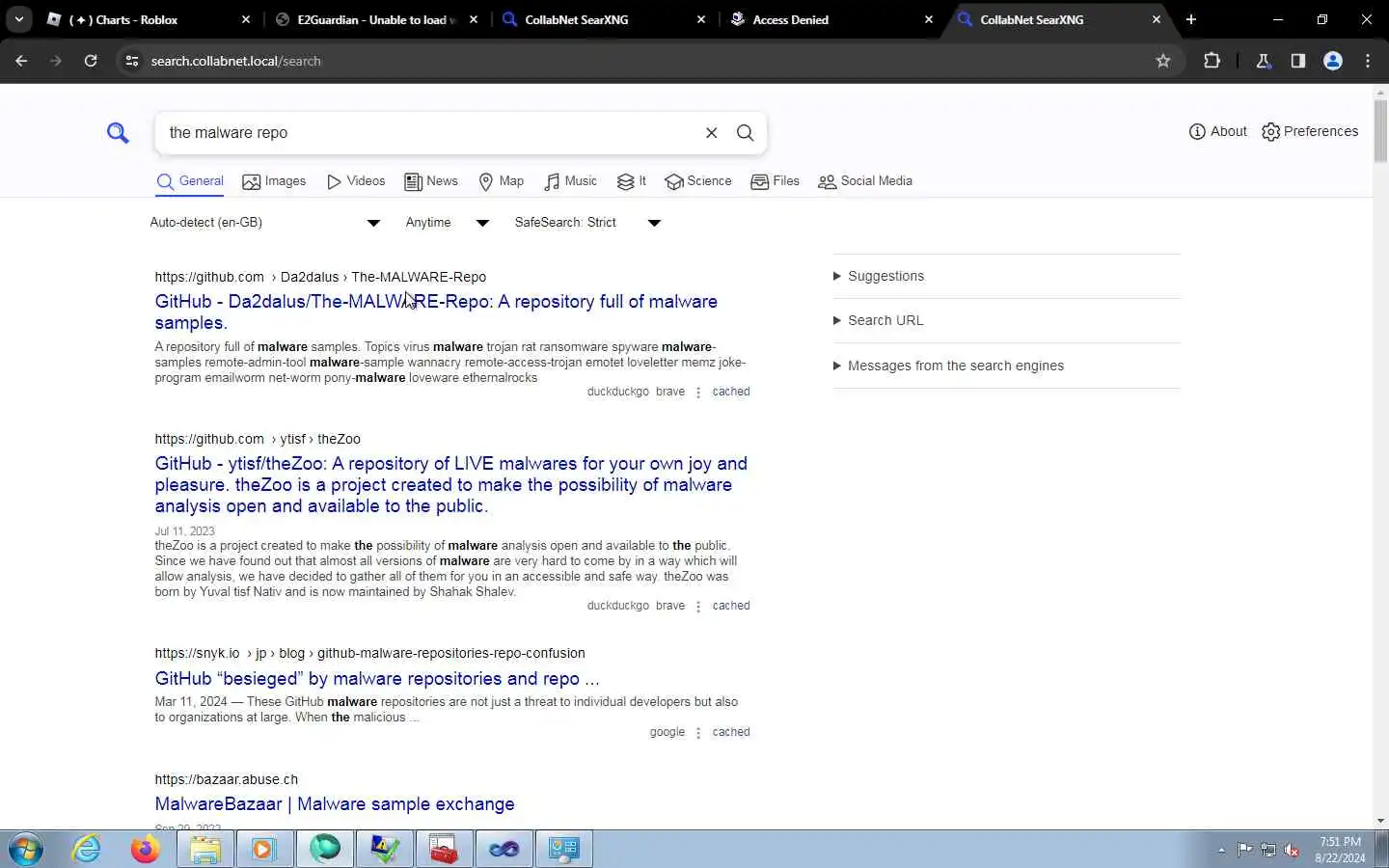1389x868 pixels.
Task: Open the Chrome three-dot menu
Action: 1368,61
